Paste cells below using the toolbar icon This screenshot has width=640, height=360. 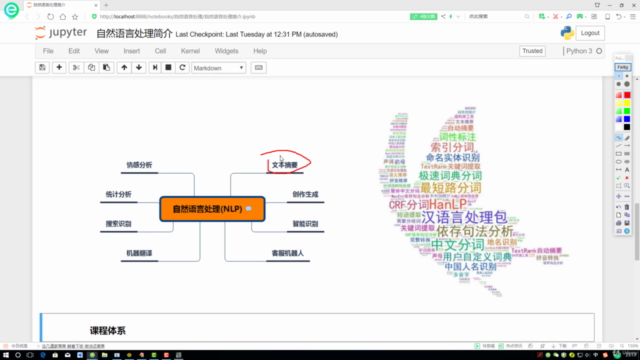coord(107,68)
